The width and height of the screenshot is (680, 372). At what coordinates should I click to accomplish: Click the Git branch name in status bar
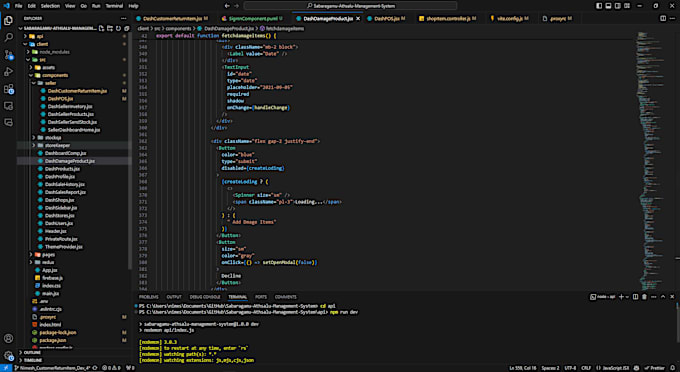pyautogui.click(x=52, y=368)
